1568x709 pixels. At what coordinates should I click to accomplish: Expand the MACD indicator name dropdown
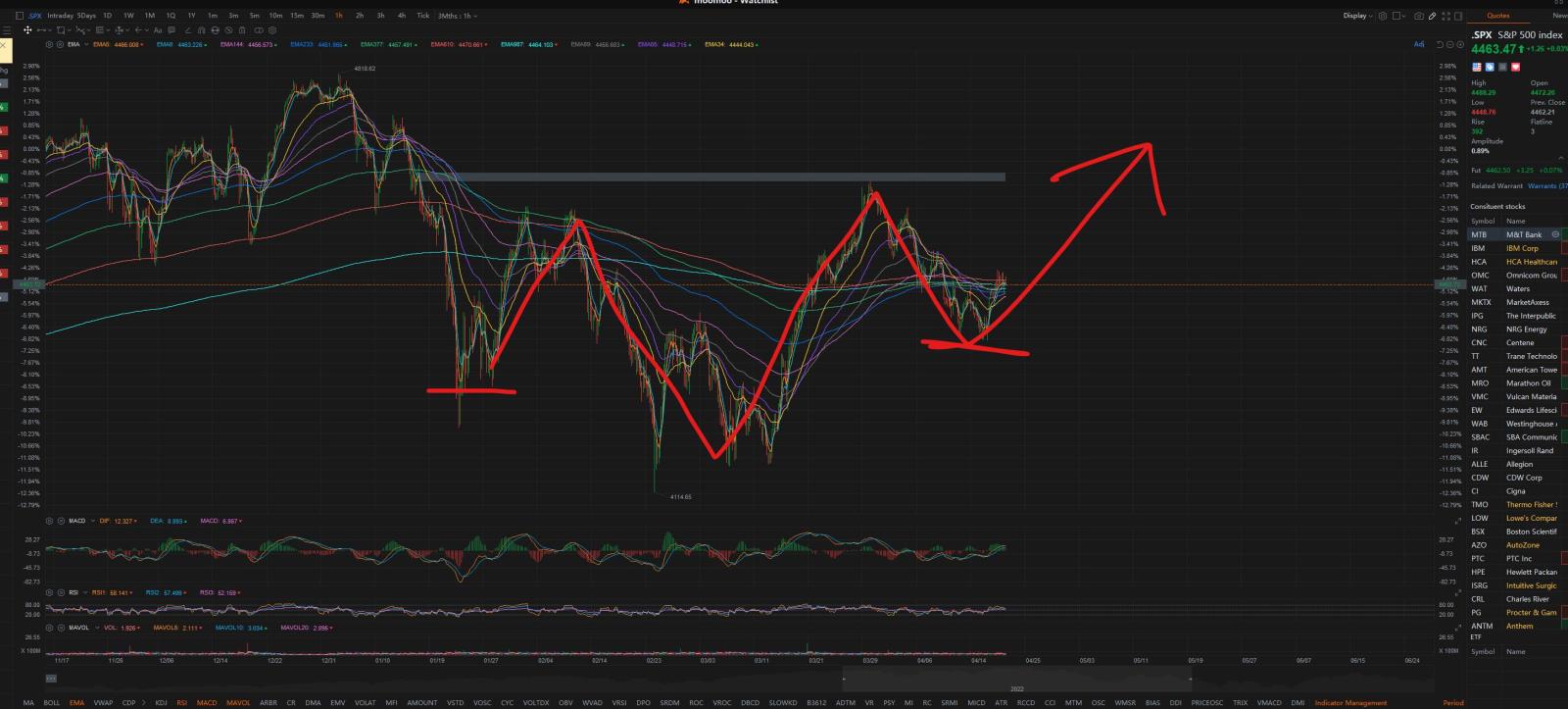pyautogui.click(x=91, y=521)
